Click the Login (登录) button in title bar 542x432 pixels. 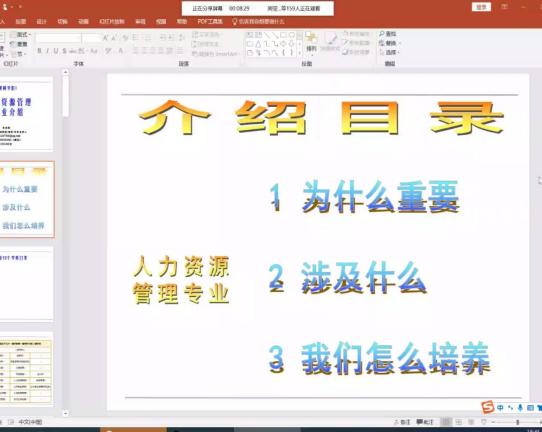[x=482, y=7]
